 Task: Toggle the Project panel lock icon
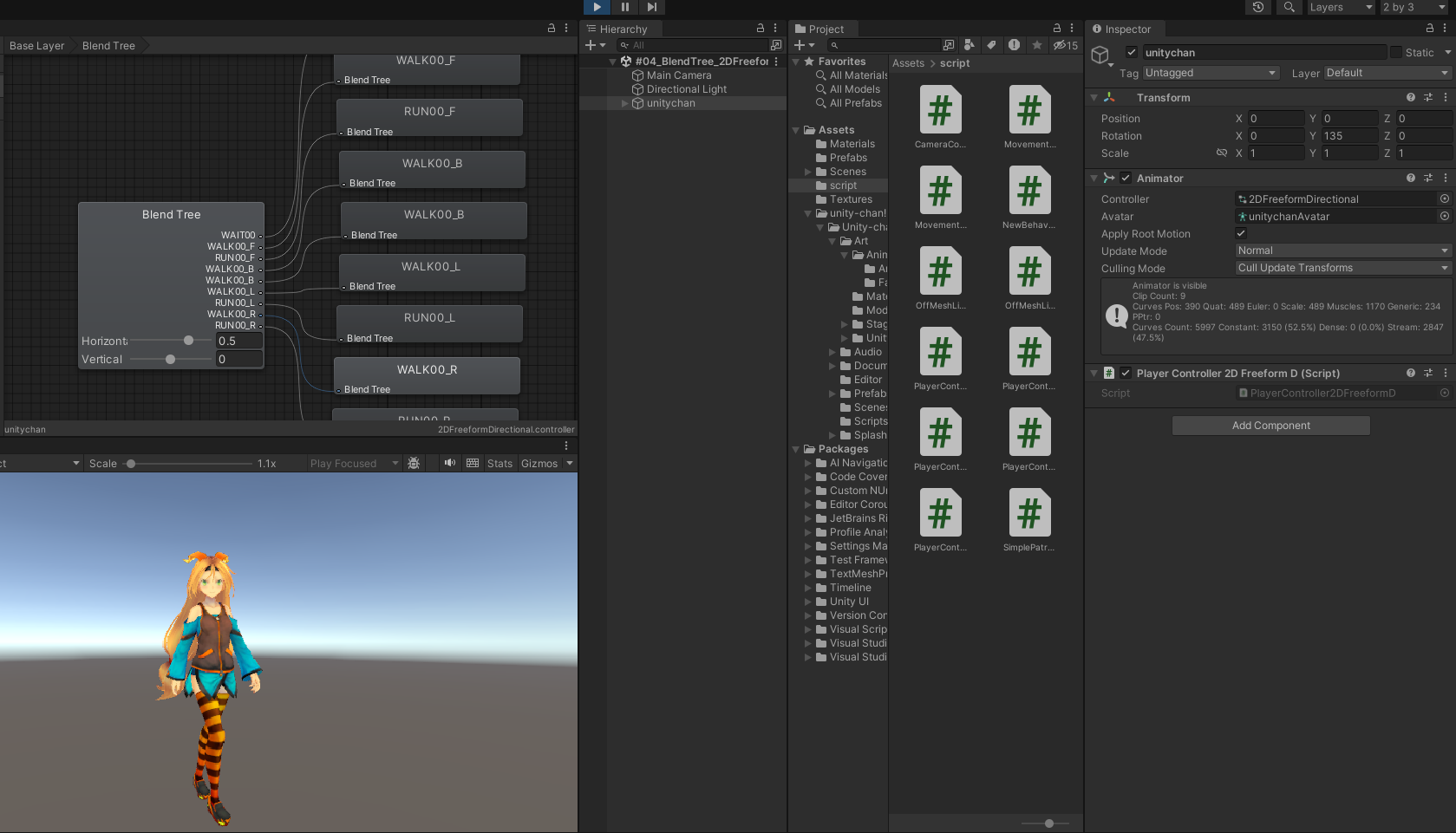(x=1057, y=28)
